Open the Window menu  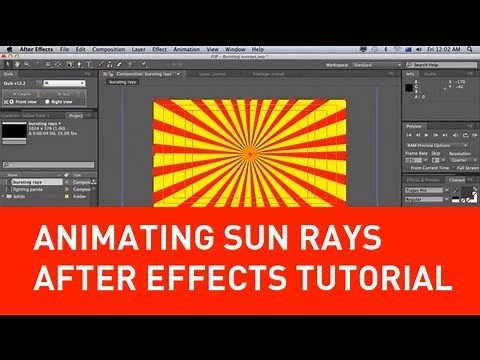[235, 49]
